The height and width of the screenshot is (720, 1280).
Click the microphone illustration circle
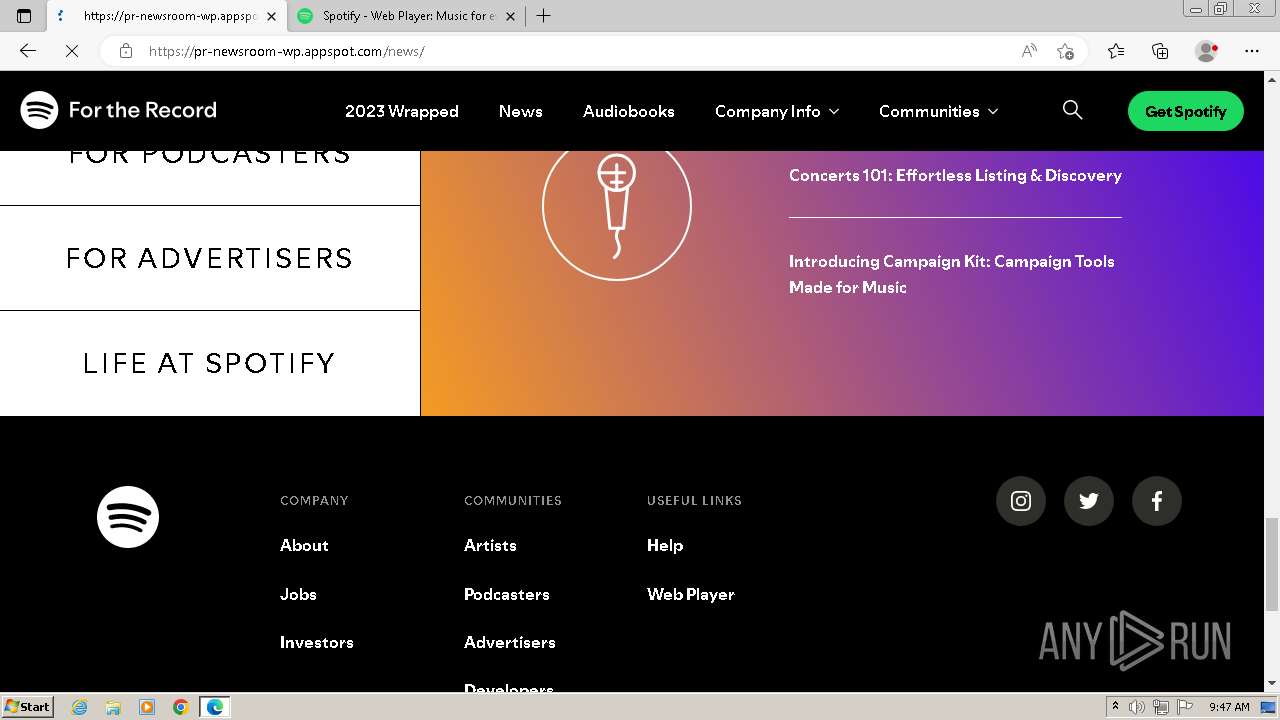[617, 207]
